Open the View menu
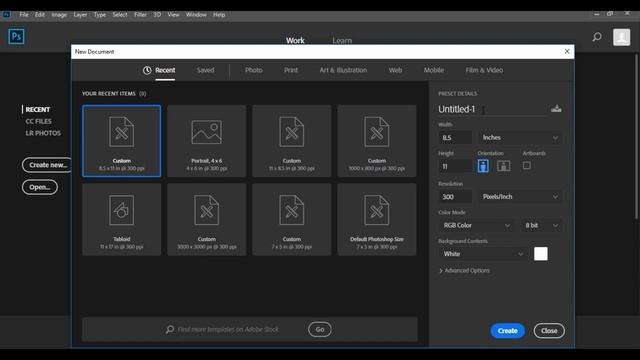This screenshot has height=360, width=640. point(173,15)
